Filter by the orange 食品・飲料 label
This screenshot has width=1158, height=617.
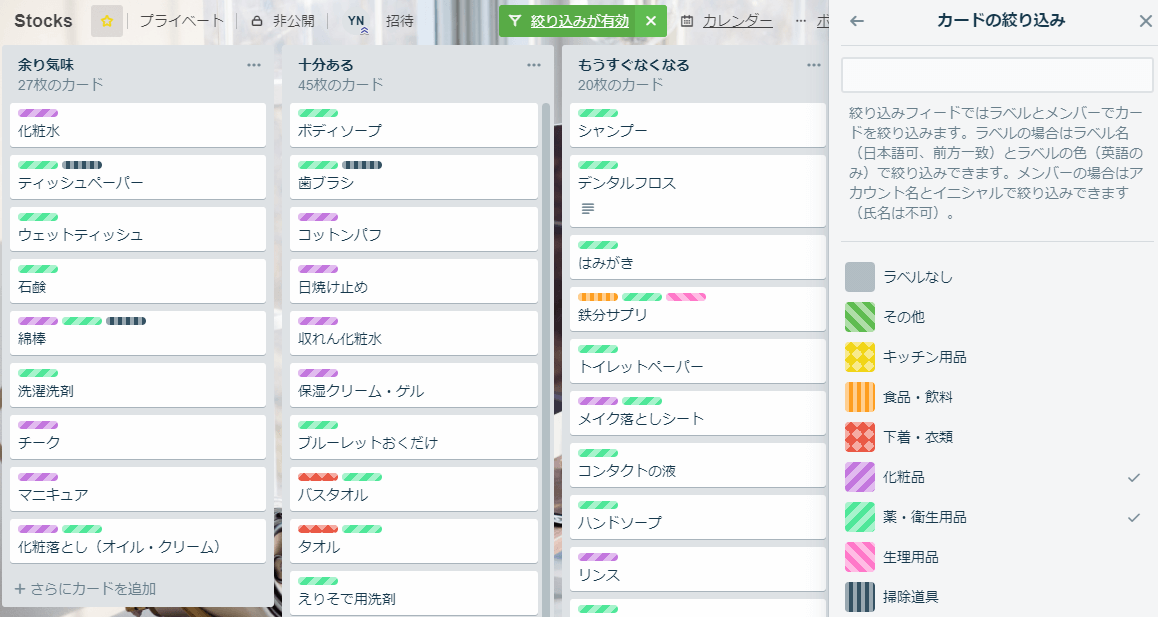(x=997, y=397)
